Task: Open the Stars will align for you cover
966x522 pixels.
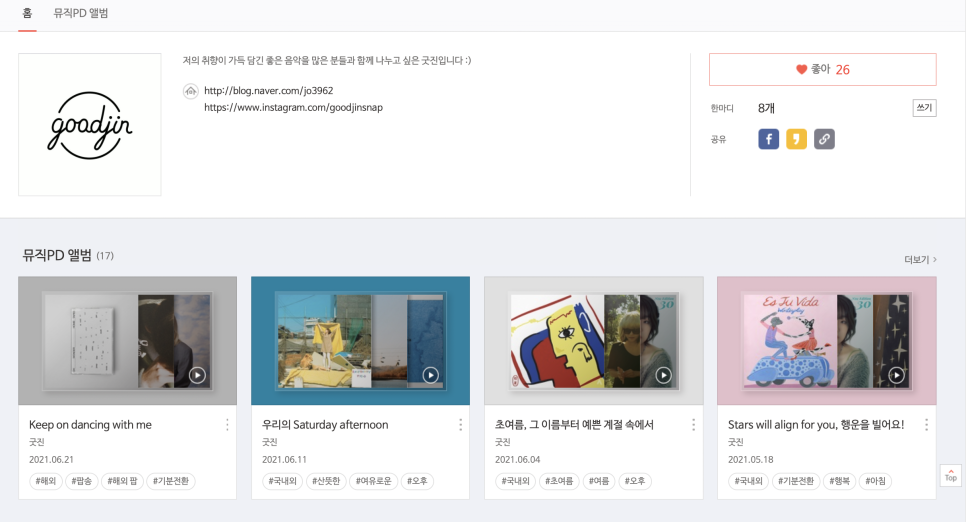Action: [827, 341]
